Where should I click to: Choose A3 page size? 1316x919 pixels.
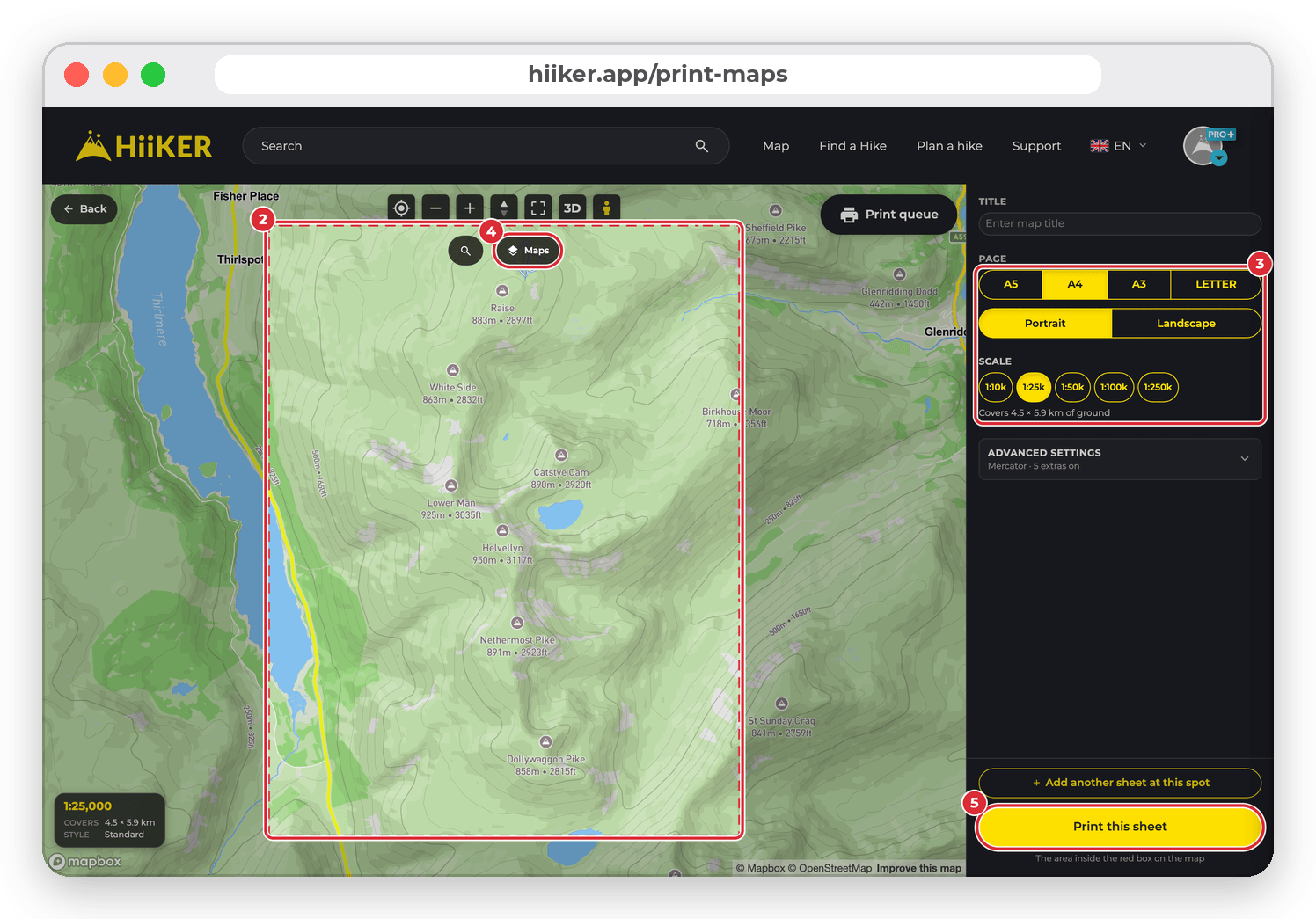pos(1139,284)
